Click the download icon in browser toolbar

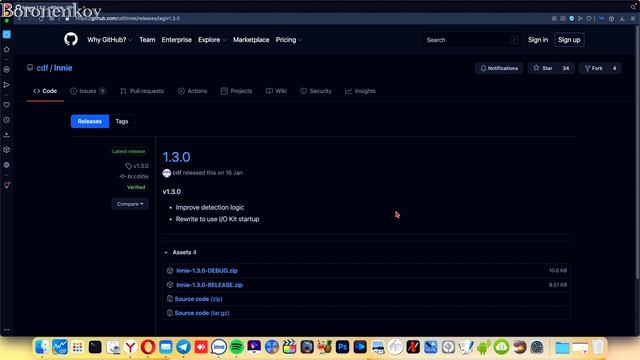click(622, 18)
